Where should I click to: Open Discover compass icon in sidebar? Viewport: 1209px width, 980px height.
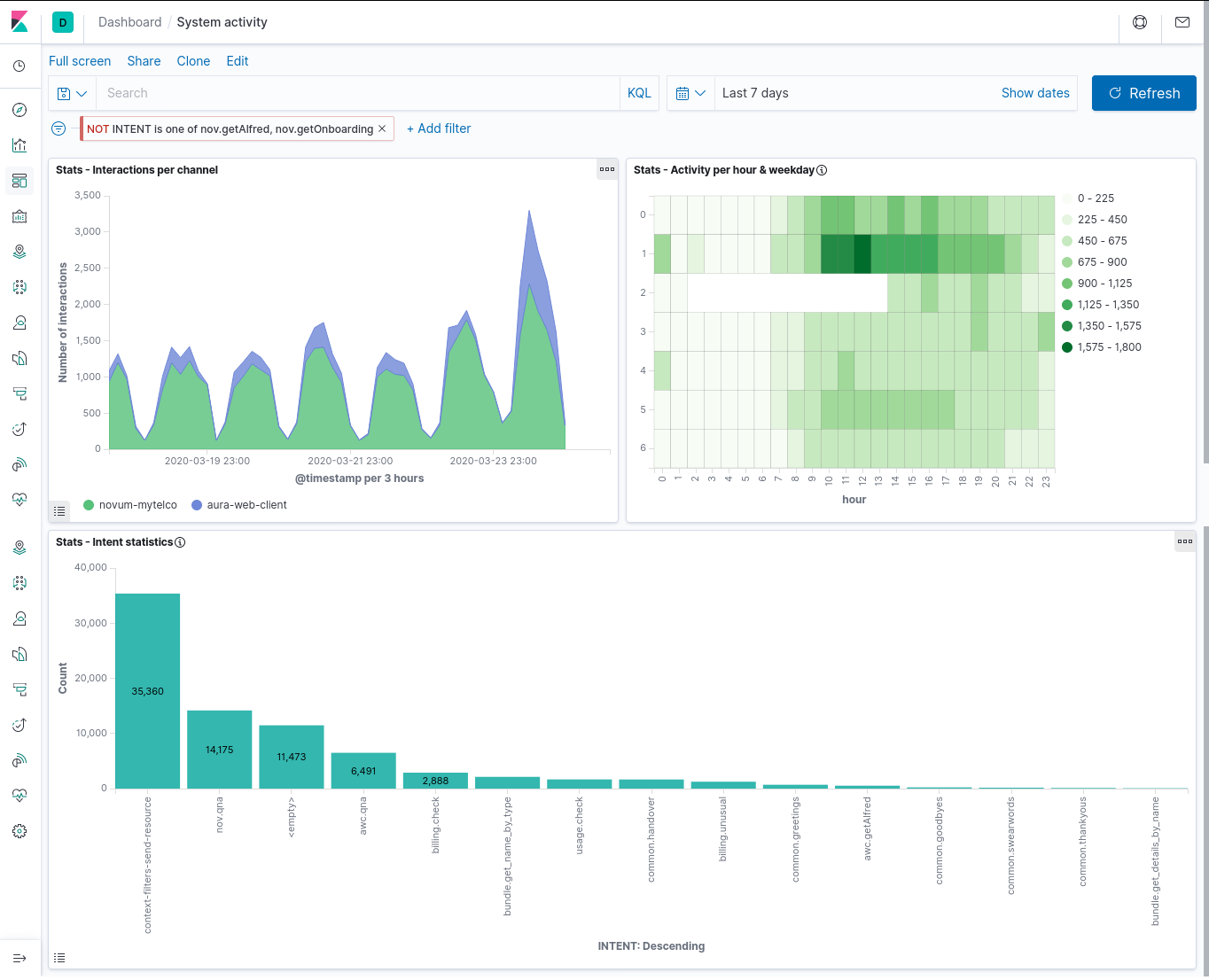click(19, 110)
